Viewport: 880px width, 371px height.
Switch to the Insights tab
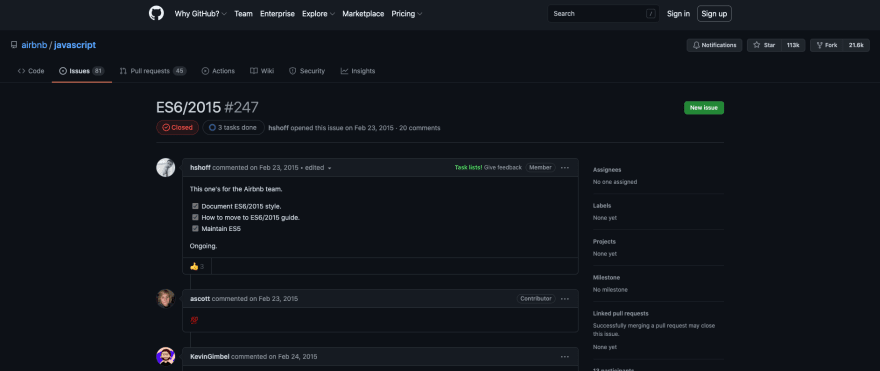[358, 71]
